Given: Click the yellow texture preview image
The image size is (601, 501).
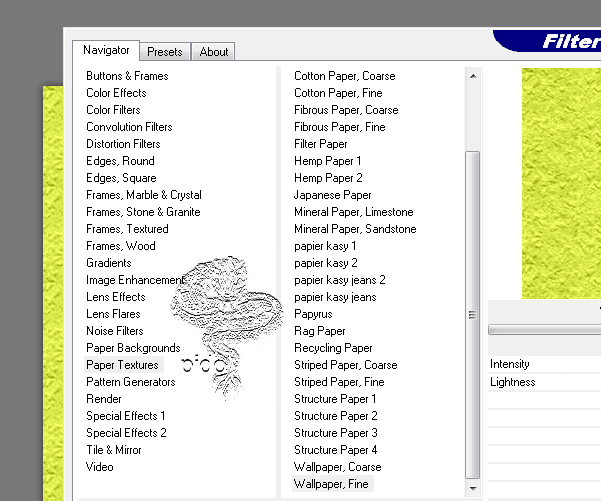Looking at the screenshot, I should coord(560,180).
